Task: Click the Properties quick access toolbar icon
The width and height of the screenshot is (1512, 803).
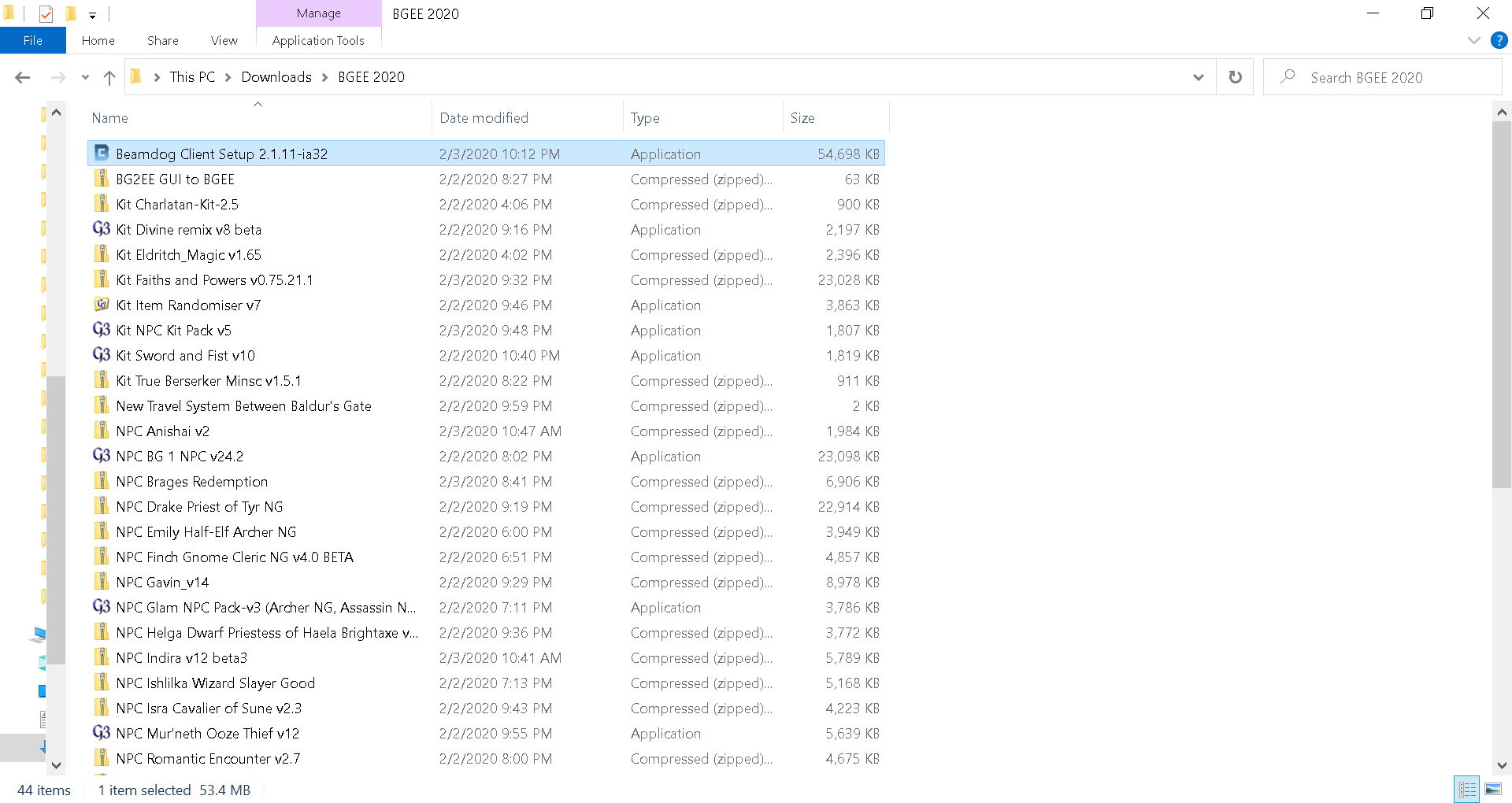Action: click(x=46, y=13)
